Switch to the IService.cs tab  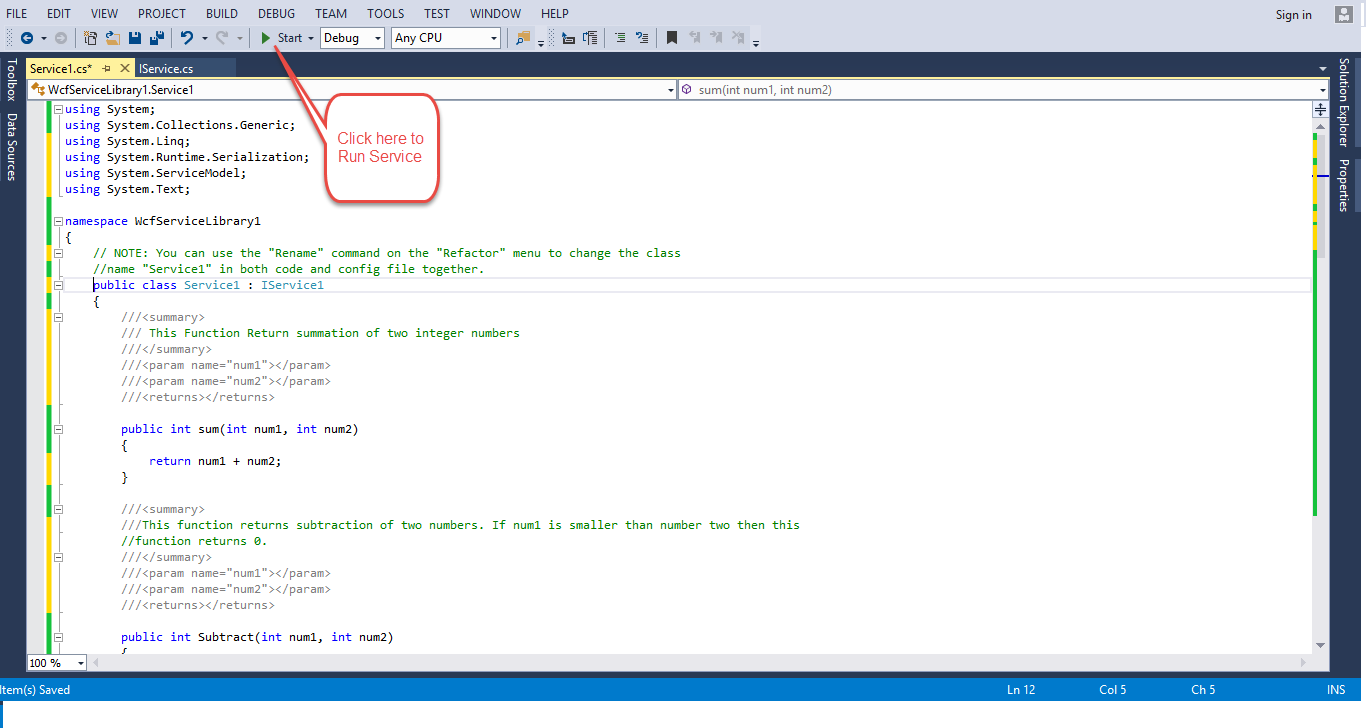click(166, 68)
